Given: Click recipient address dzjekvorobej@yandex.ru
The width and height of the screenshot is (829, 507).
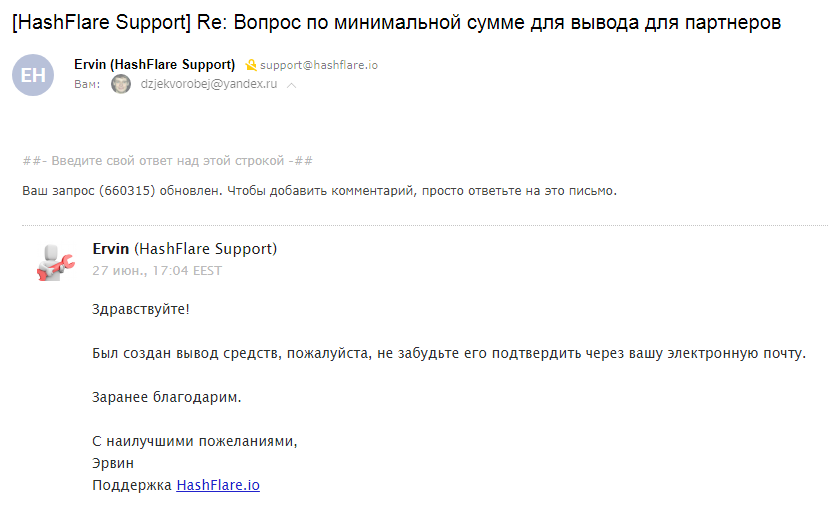Looking at the screenshot, I should [x=209, y=84].
